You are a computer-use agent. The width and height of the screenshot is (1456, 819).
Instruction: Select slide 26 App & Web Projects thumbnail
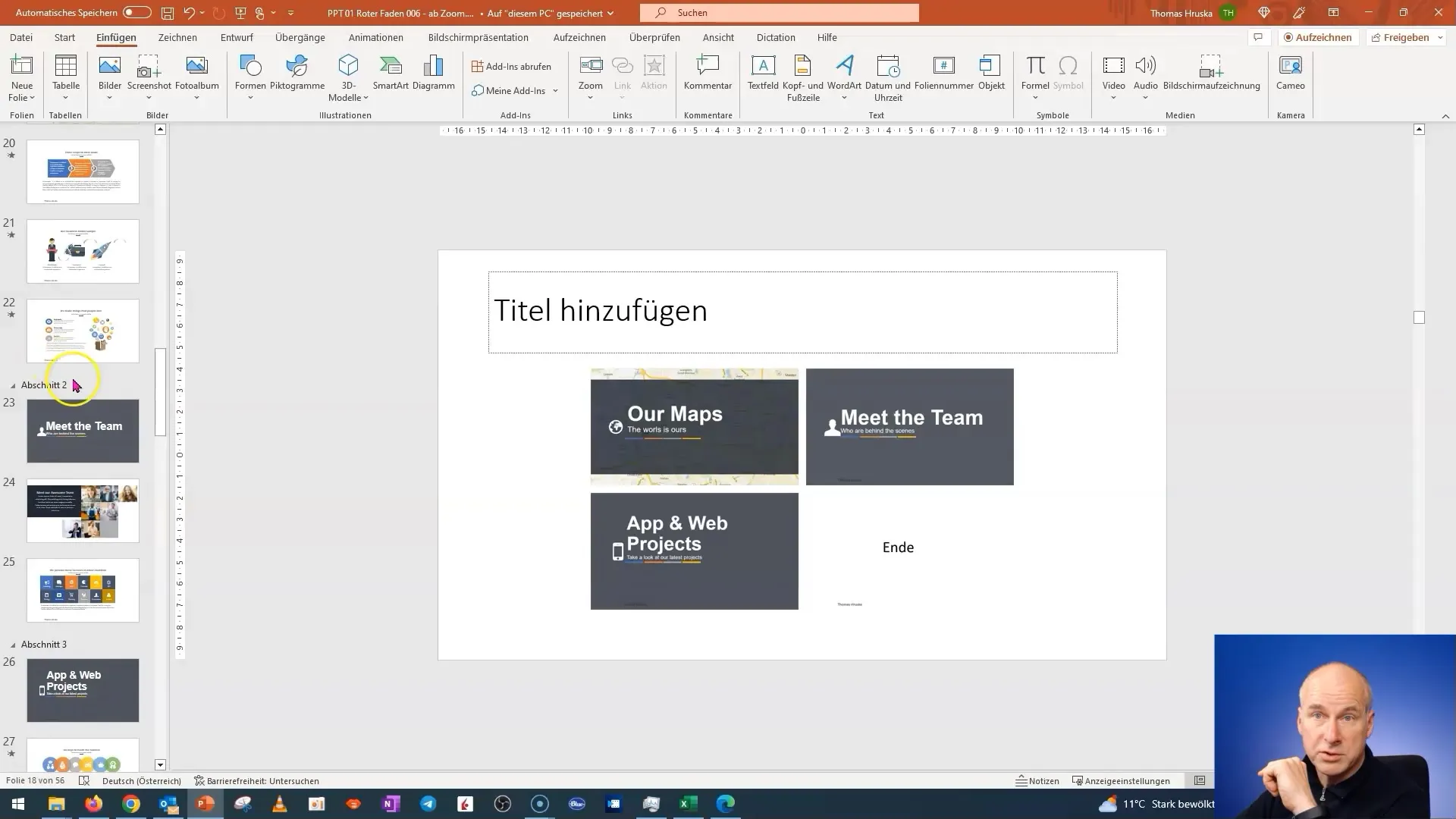83,690
